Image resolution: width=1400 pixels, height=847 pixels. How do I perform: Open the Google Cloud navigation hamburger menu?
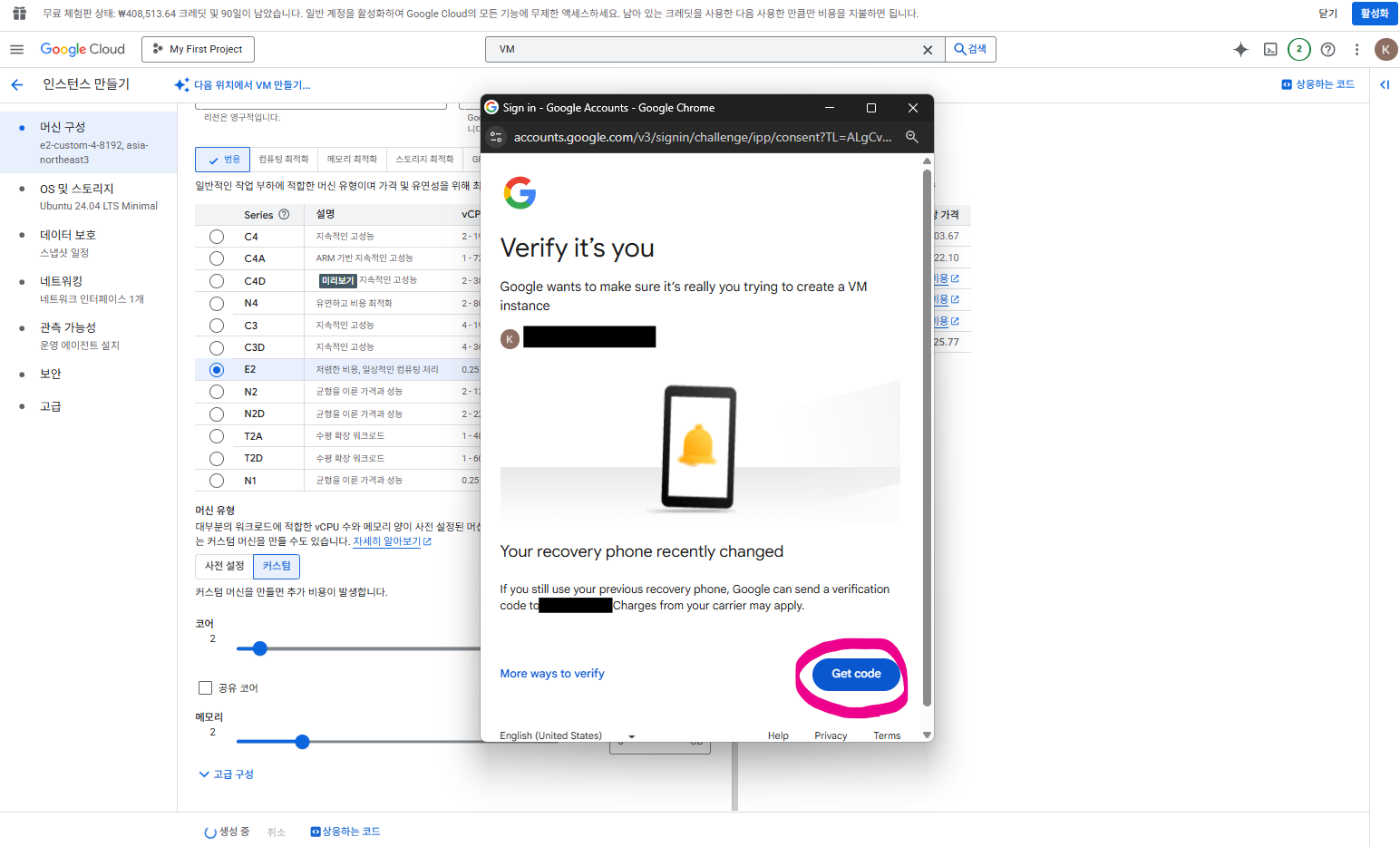click(16, 49)
